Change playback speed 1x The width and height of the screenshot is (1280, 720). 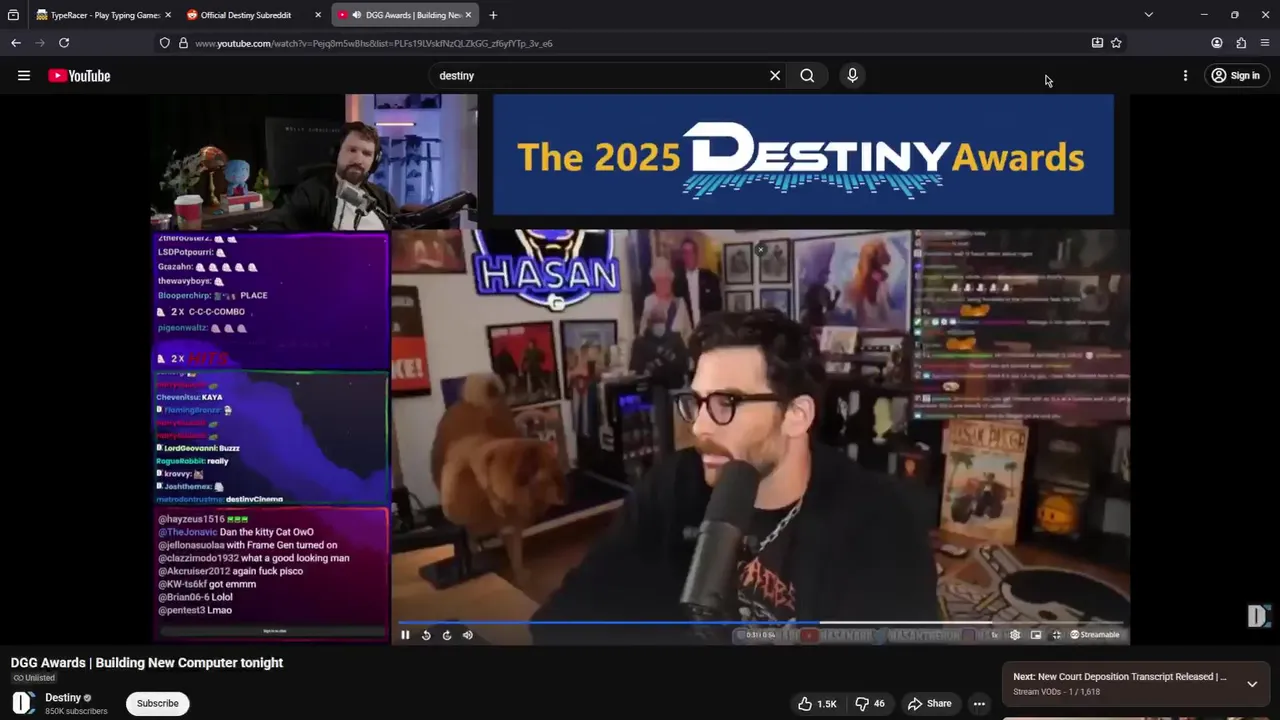(995, 635)
